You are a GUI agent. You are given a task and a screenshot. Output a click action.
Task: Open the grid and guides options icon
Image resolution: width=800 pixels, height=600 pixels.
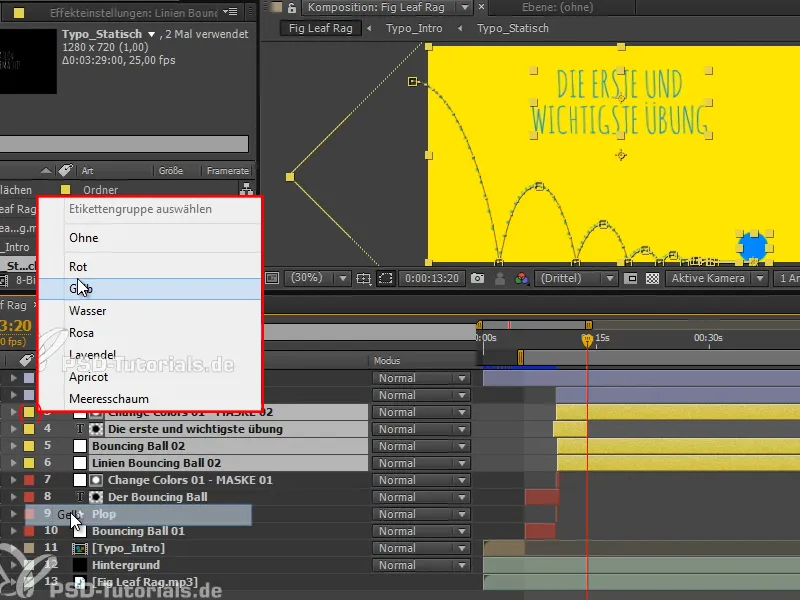coord(363,279)
